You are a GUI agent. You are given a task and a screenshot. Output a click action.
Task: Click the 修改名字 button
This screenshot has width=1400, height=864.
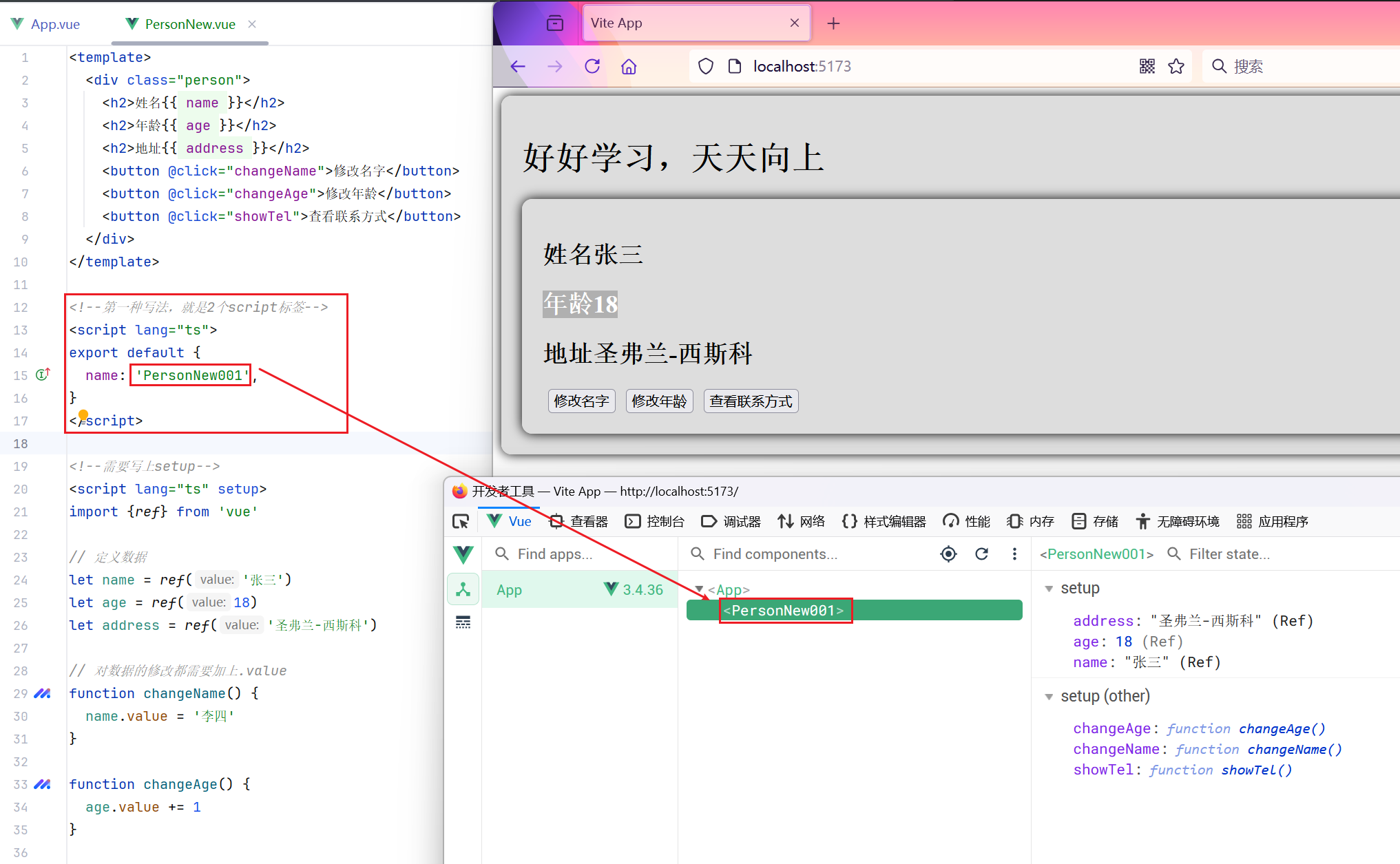click(x=581, y=401)
